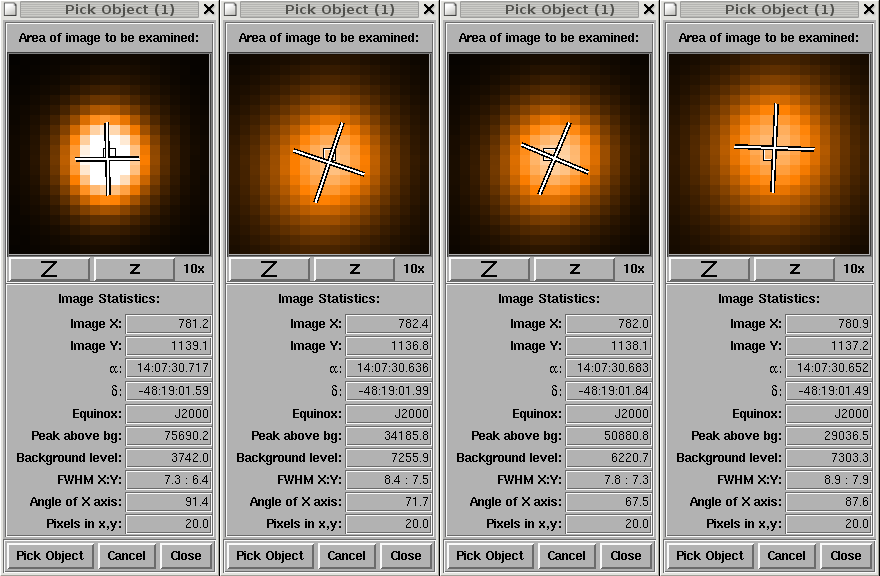The image size is (880, 576).
Task: Click the large Z zoom-in button in the leftmost window
Action: coord(50,269)
